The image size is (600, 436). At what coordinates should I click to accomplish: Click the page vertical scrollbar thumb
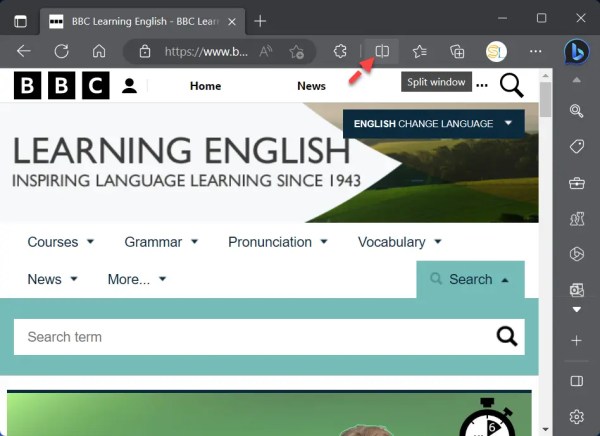point(546,100)
